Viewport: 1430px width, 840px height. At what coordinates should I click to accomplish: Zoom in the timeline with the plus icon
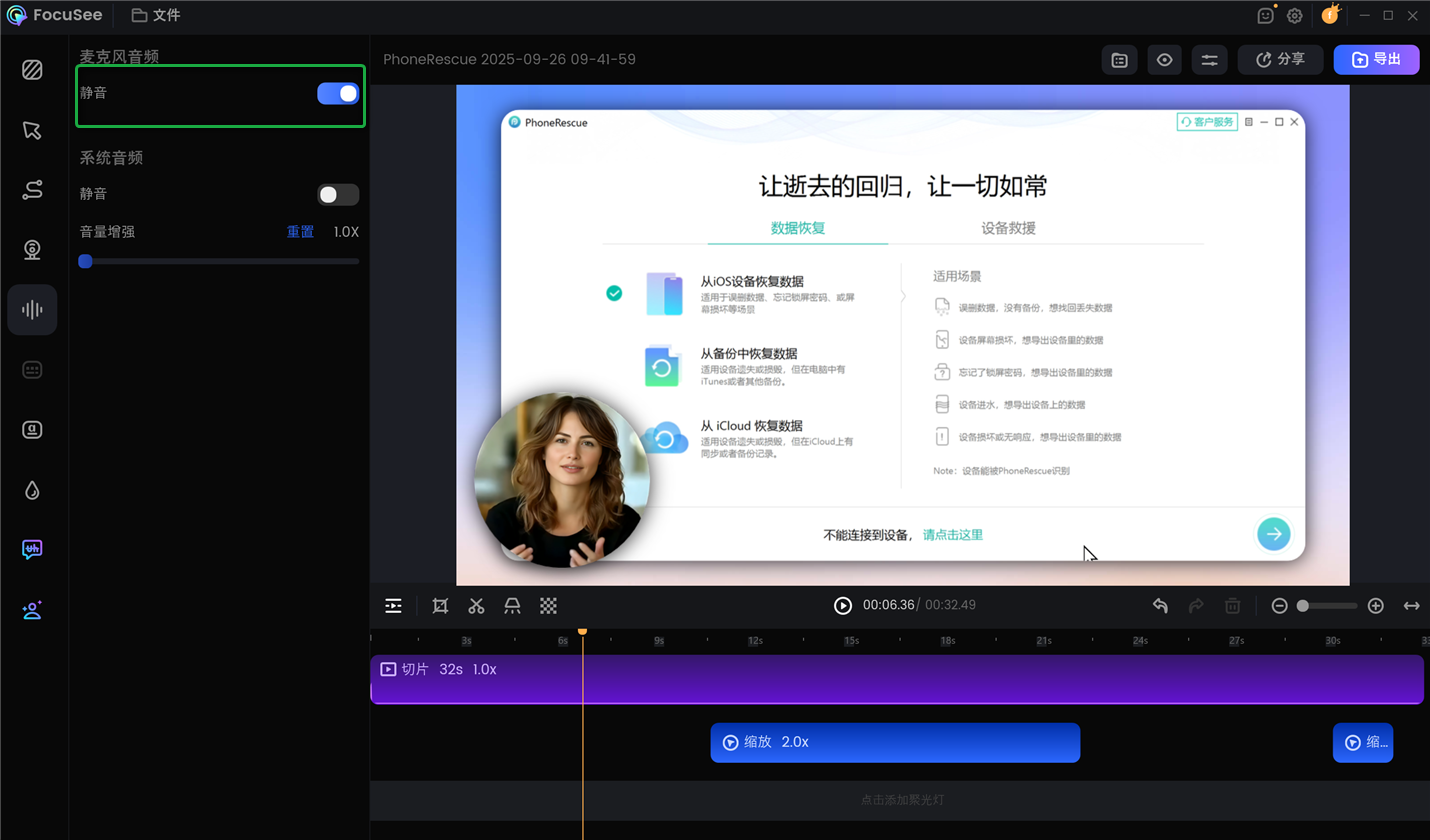point(1375,606)
